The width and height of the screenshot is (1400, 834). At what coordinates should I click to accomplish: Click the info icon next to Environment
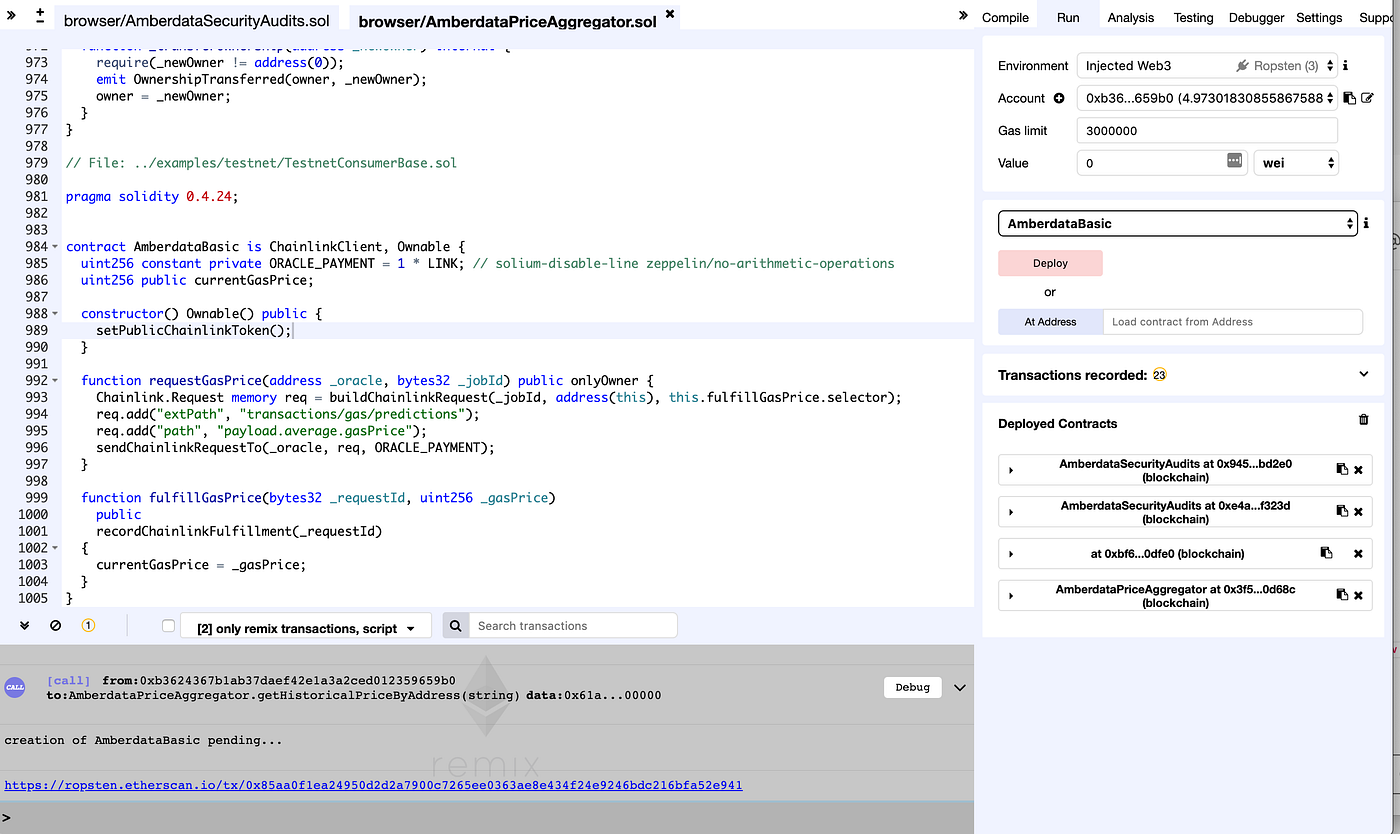tap(1345, 65)
